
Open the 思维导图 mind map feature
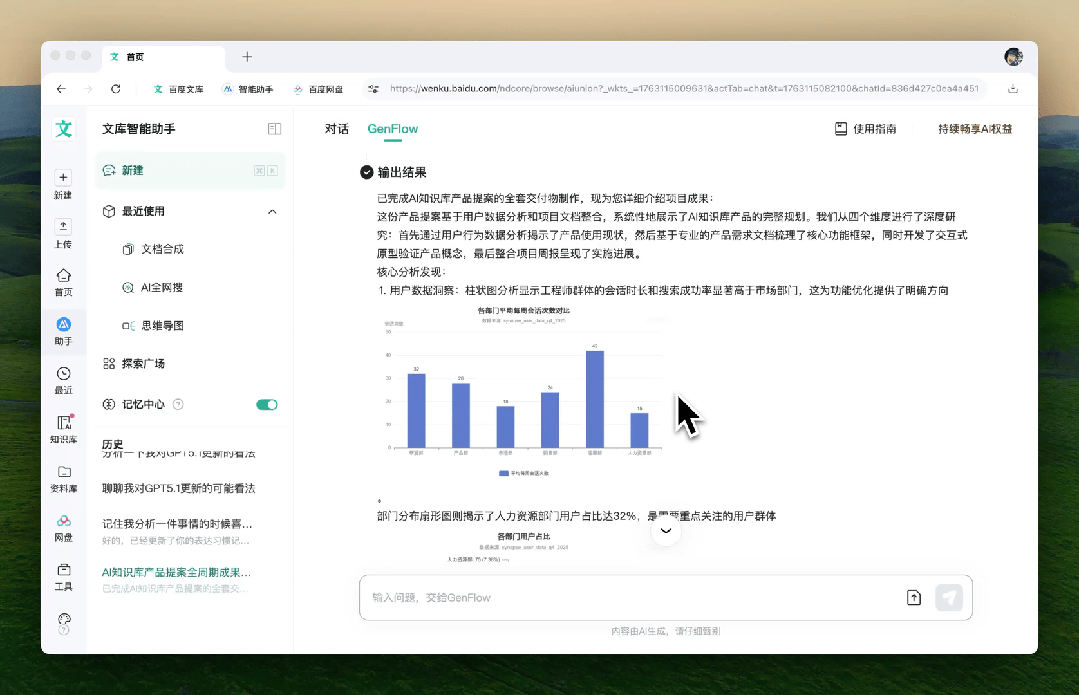(160, 325)
